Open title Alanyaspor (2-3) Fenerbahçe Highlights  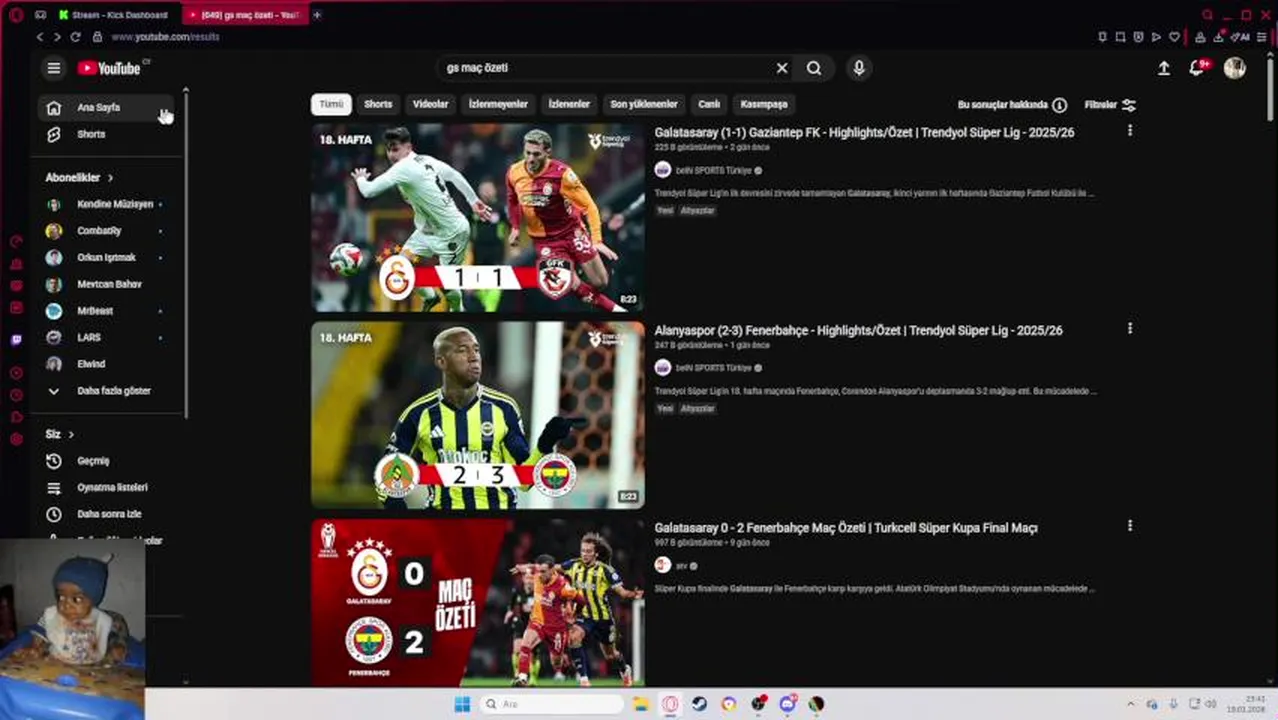858,330
